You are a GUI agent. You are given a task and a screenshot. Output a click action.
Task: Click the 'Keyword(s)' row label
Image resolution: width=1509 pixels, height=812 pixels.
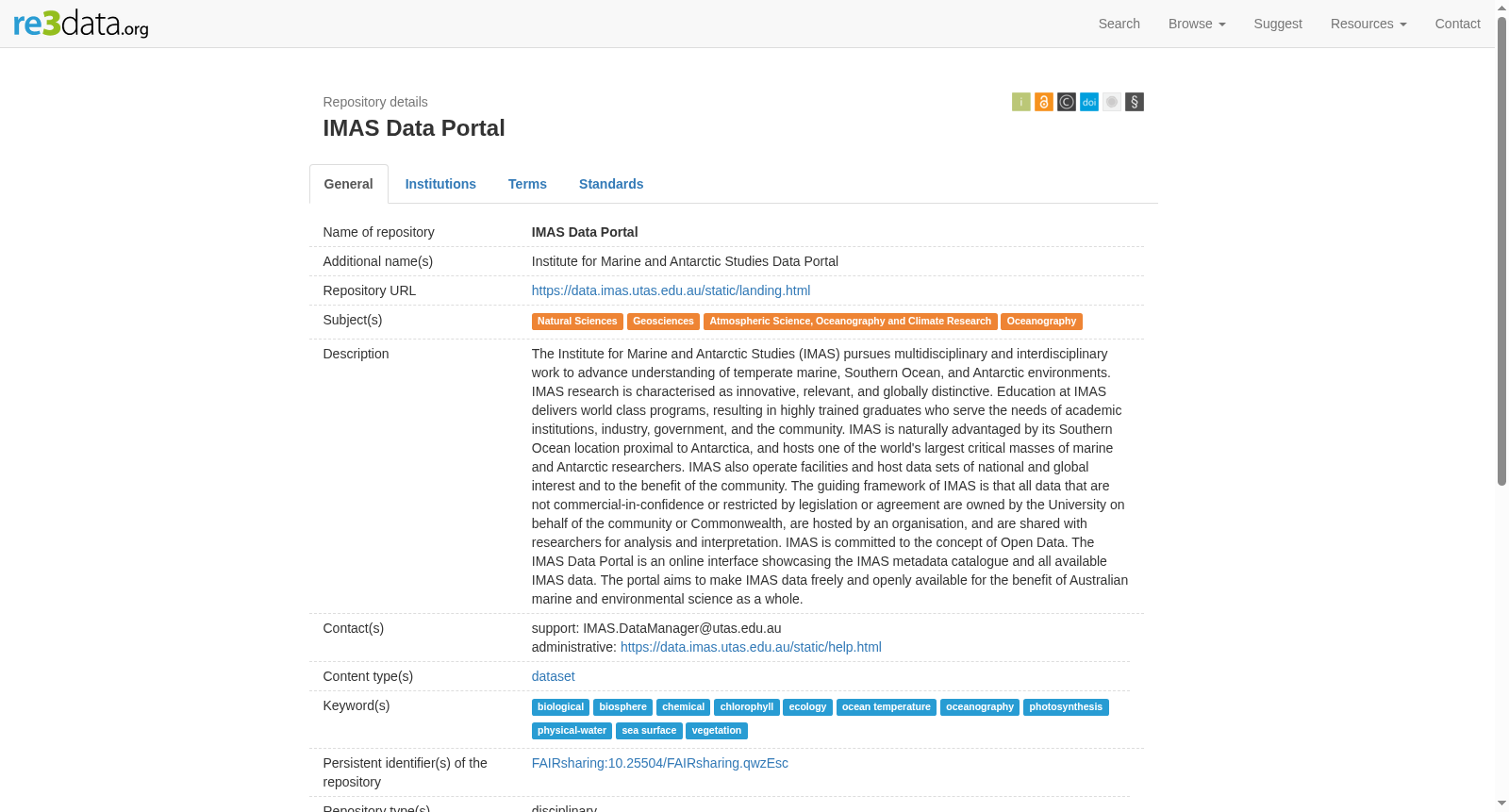[357, 705]
